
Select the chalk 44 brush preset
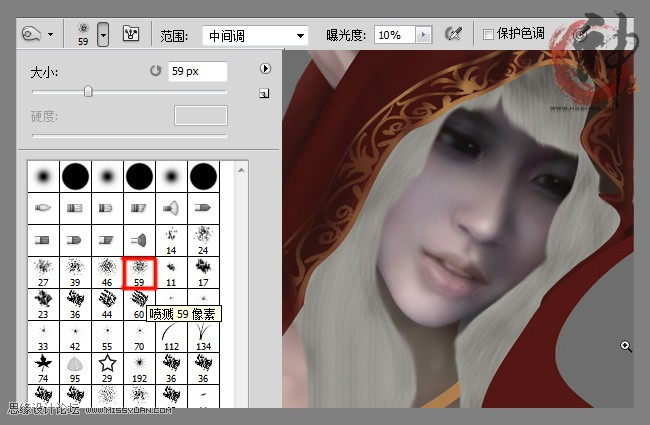click(x=107, y=304)
